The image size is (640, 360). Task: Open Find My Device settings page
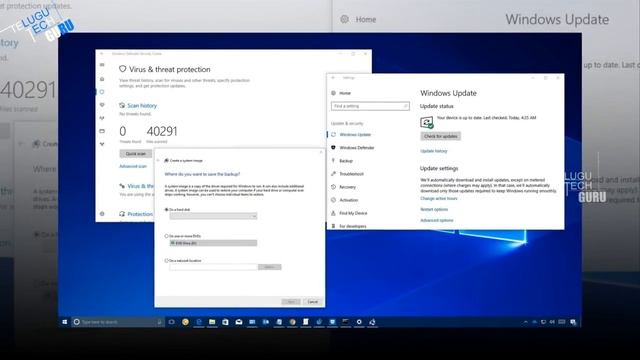tap(353, 213)
